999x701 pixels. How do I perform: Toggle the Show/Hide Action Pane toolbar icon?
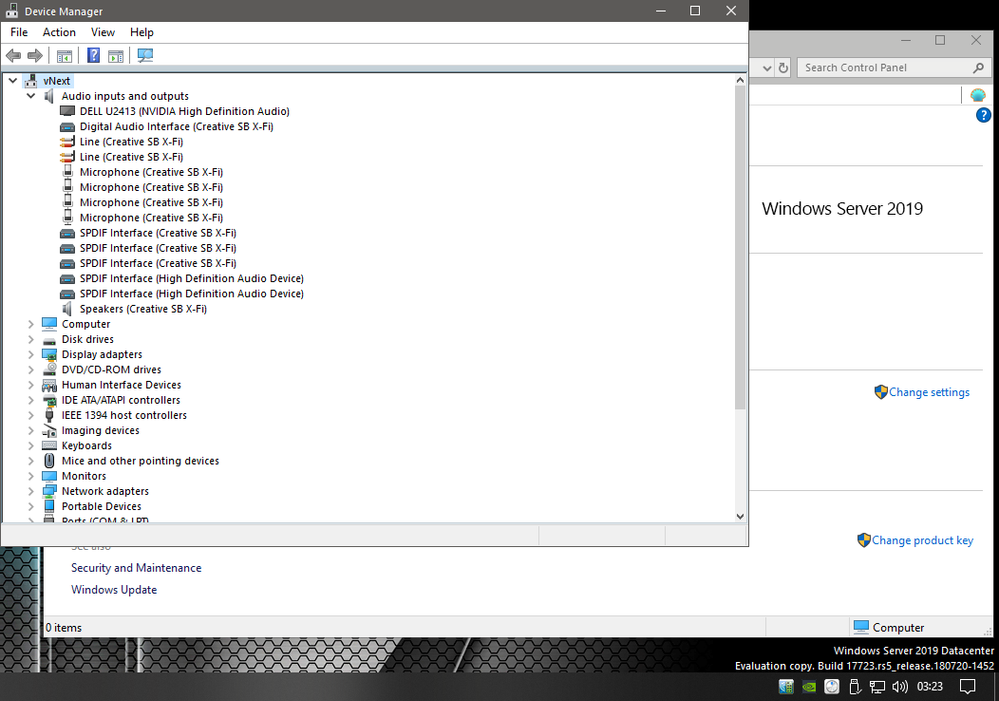pos(116,56)
